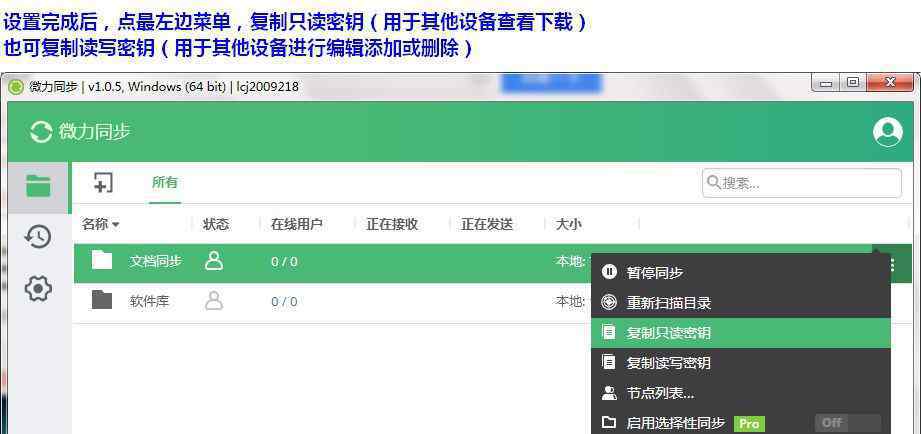Click the 状态 column header
Viewport: 921px width, 434px height.
click(216, 224)
